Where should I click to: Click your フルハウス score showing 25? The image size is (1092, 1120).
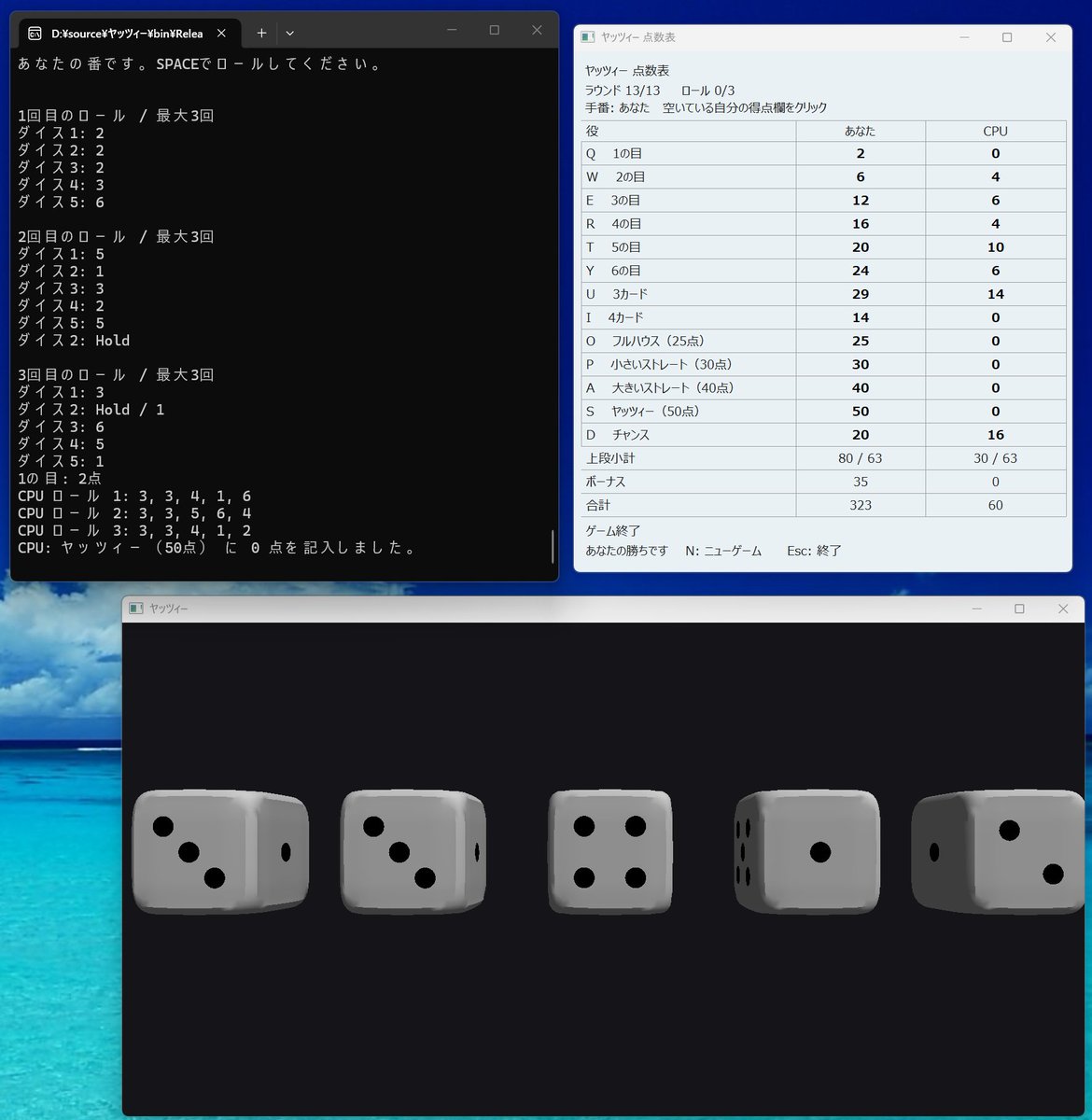pyautogui.click(x=861, y=341)
